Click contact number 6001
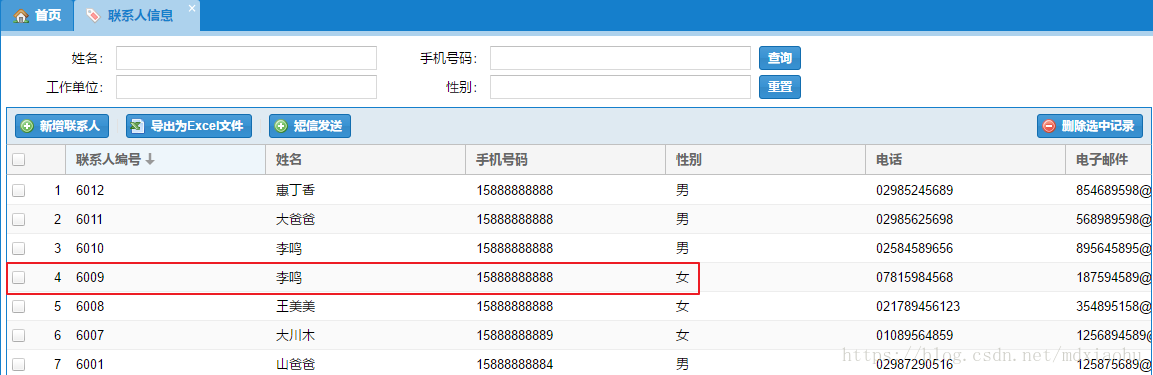The image size is (1153, 375). 90,364
